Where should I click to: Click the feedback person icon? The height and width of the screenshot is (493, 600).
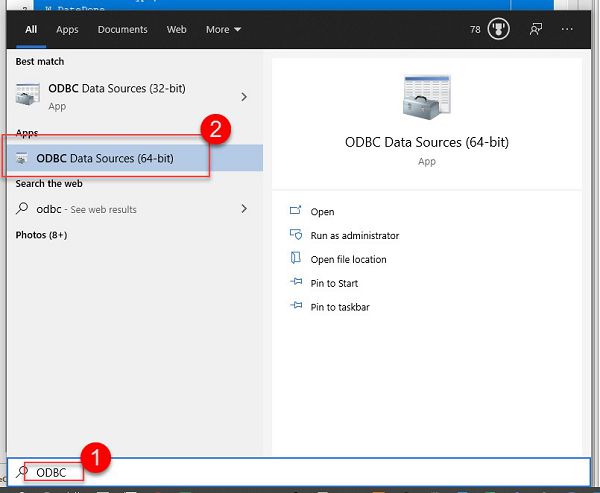(x=536, y=29)
